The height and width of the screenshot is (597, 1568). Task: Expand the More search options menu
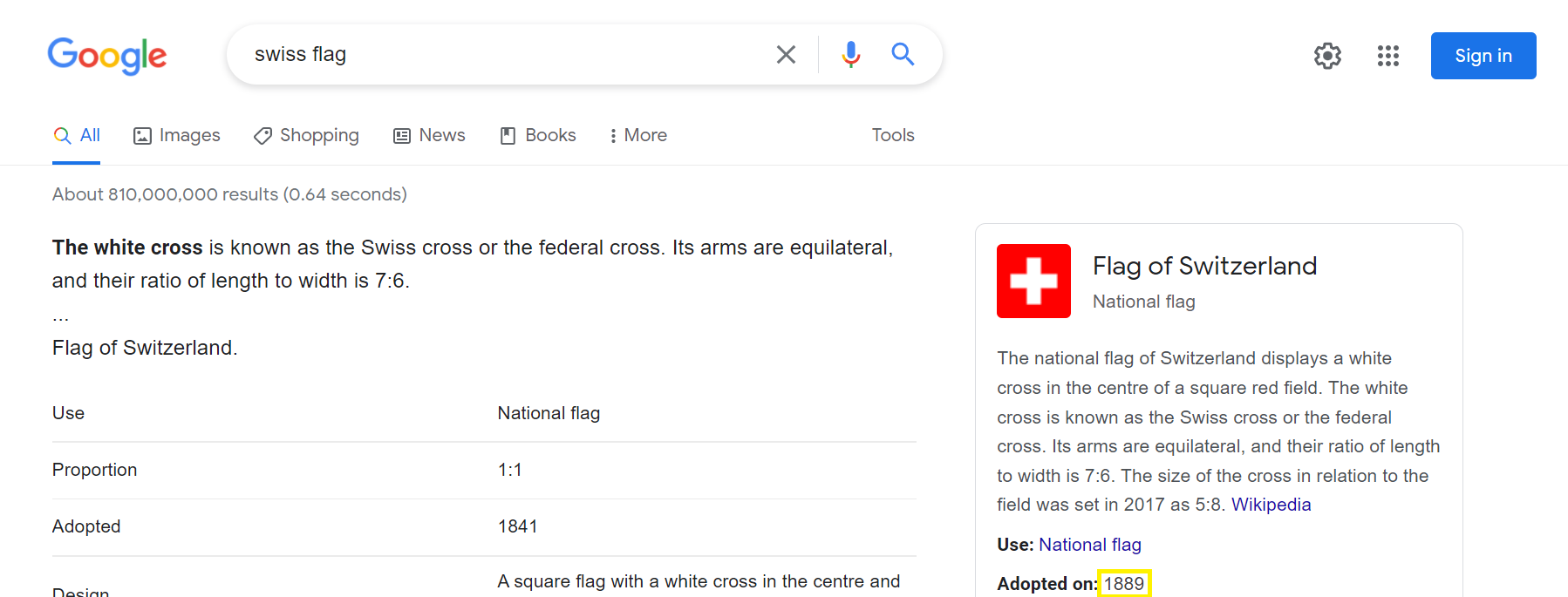638,135
